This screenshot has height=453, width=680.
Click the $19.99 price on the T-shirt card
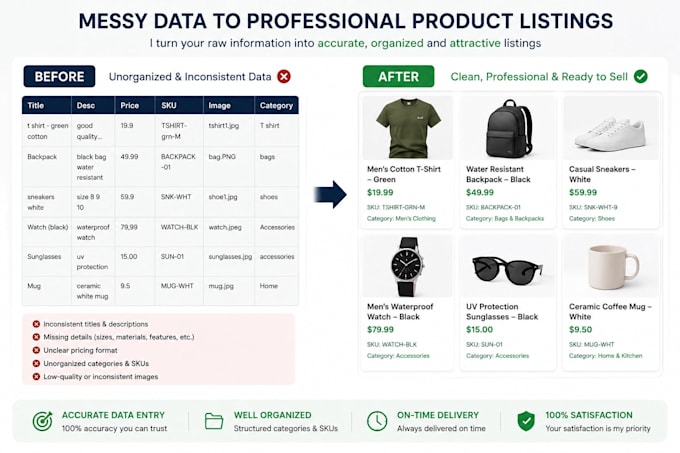380,192
